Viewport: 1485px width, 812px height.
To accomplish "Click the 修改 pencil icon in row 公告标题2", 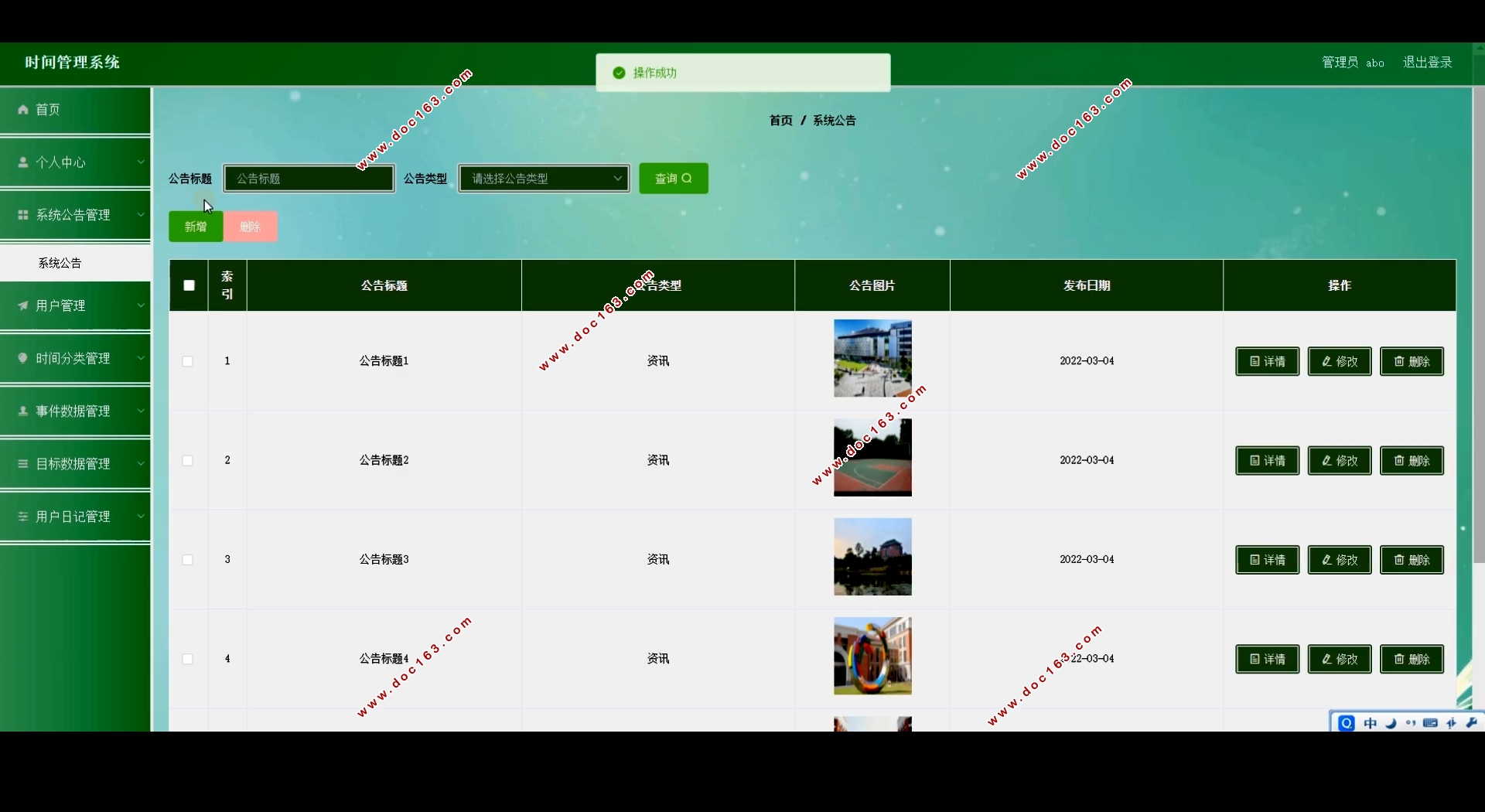I will point(1326,461).
